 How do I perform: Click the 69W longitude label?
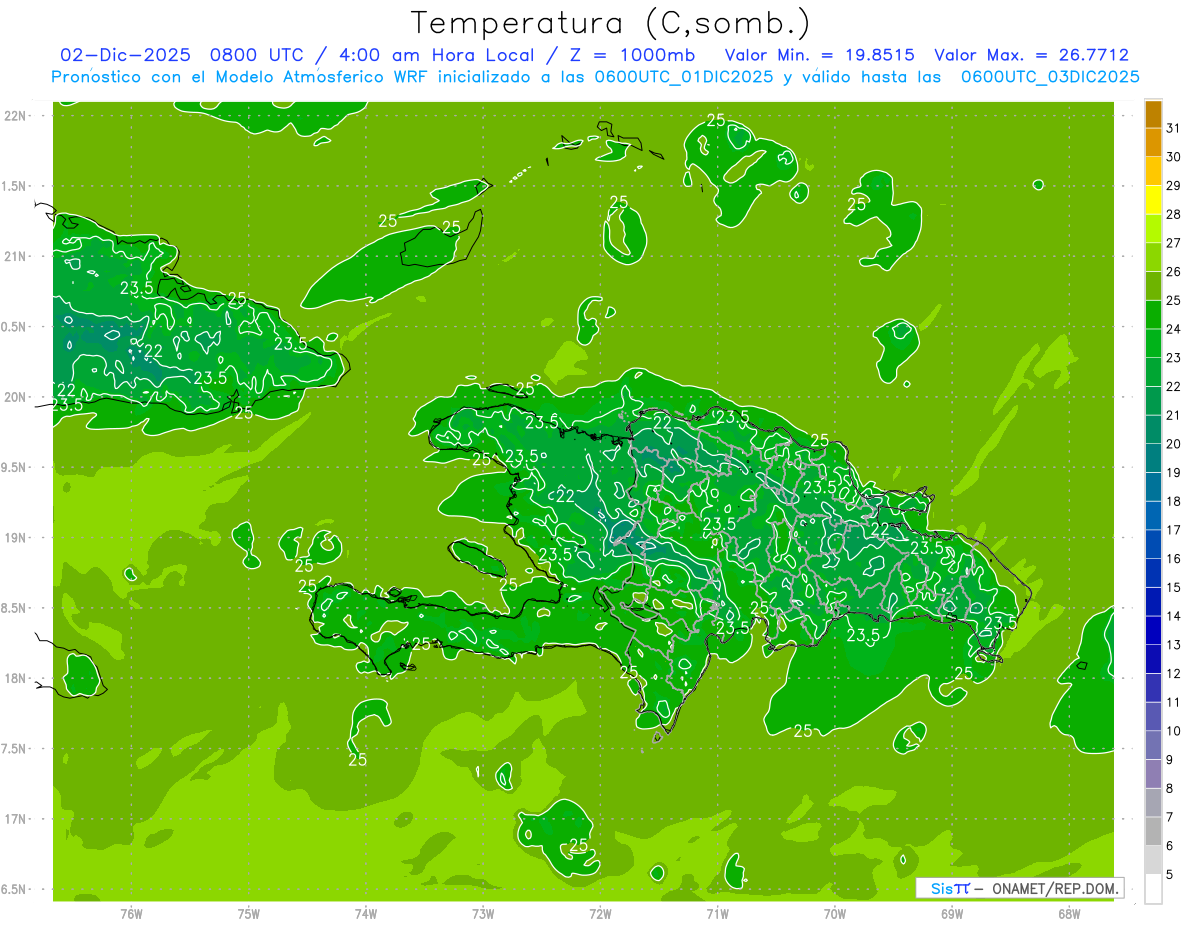point(952,914)
